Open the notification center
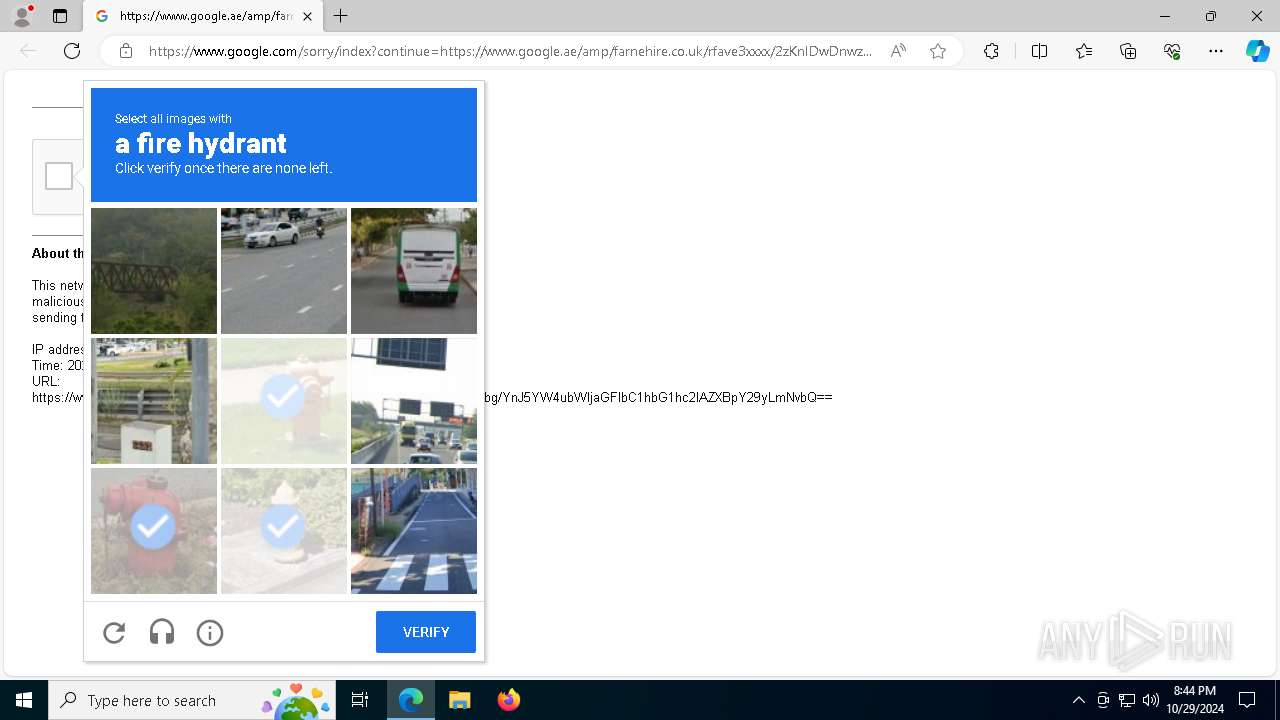The width and height of the screenshot is (1280, 720). click(1247, 700)
